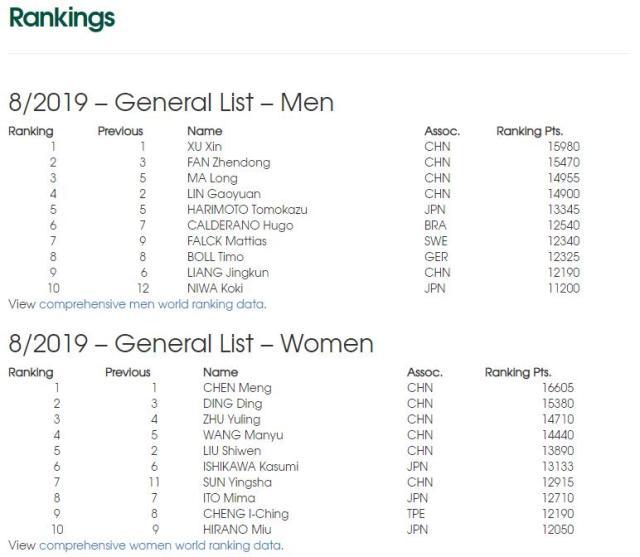Viewport: 640px width, 557px height.
Task: Click men's Ranking Pts. column header
Action: [x=529, y=131]
